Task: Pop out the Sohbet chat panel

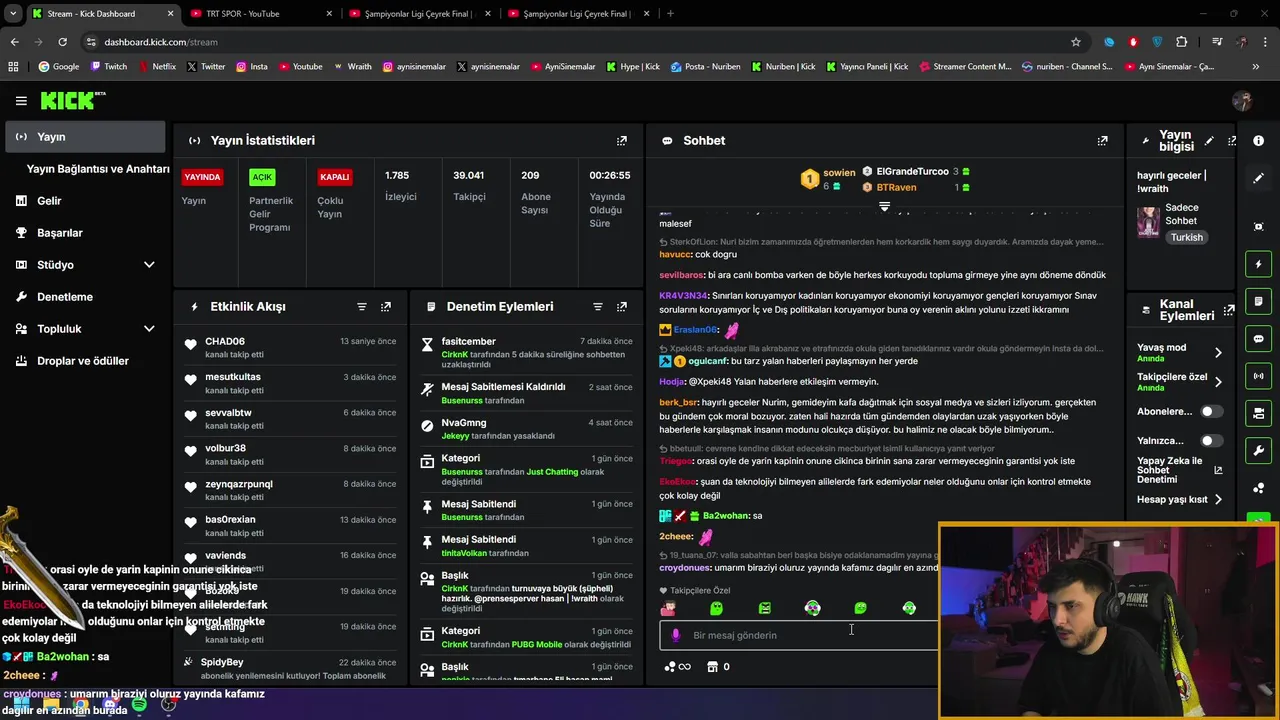Action: tap(1102, 141)
